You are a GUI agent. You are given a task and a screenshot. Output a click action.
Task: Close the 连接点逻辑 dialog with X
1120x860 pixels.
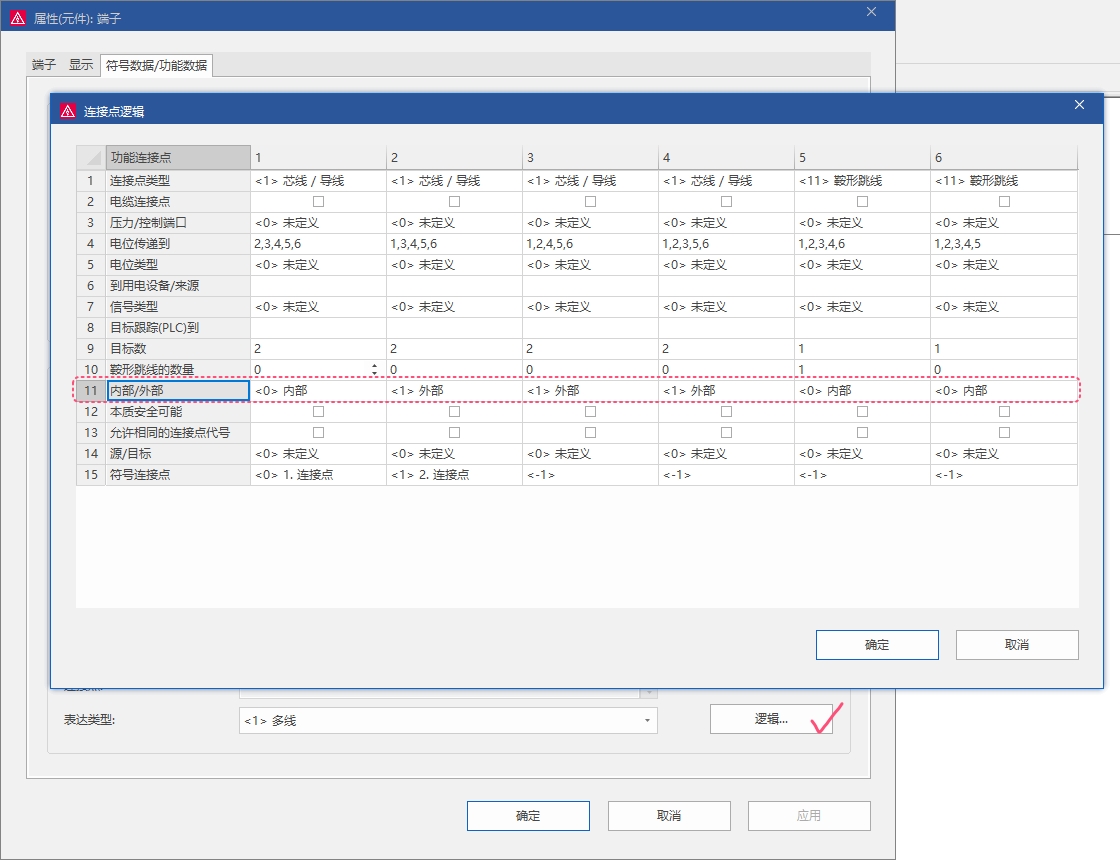pos(1079,105)
